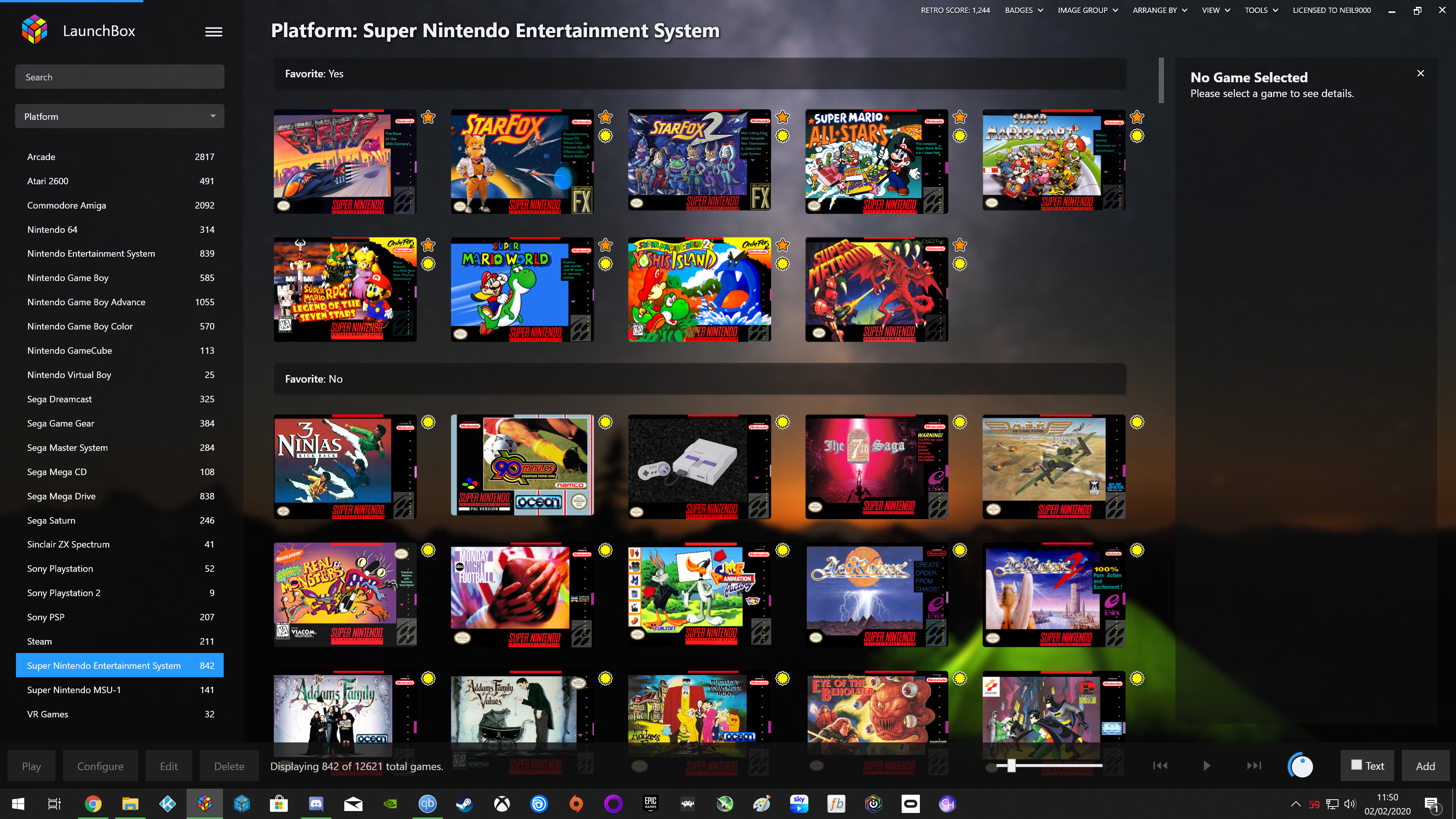The image size is (1456, 819).
Task: Click the LaunchBox cube logo
Action: tap(35, 30)
